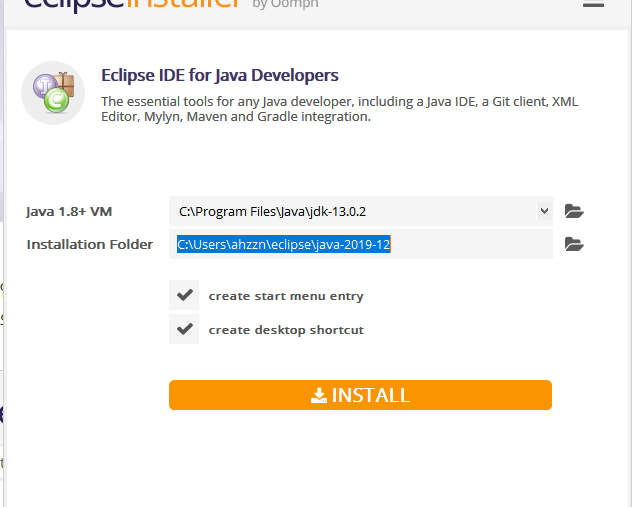
Task: Click the orange INSTALL button
Action: point(361,395)
